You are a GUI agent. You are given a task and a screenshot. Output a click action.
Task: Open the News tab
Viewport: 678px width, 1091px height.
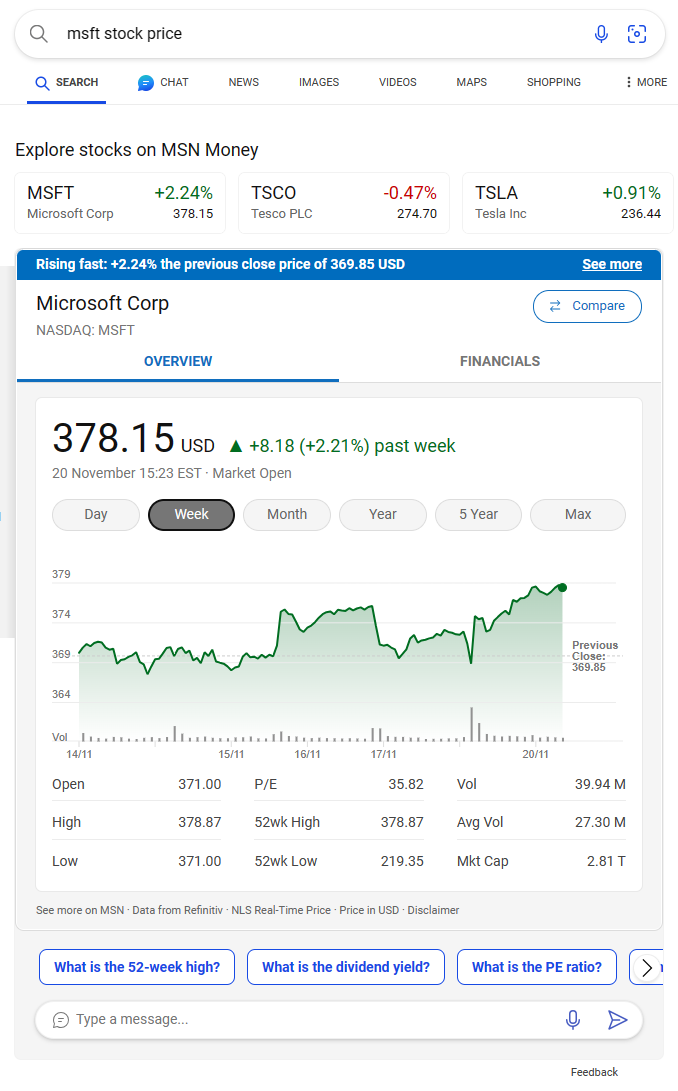pos(244,82)
